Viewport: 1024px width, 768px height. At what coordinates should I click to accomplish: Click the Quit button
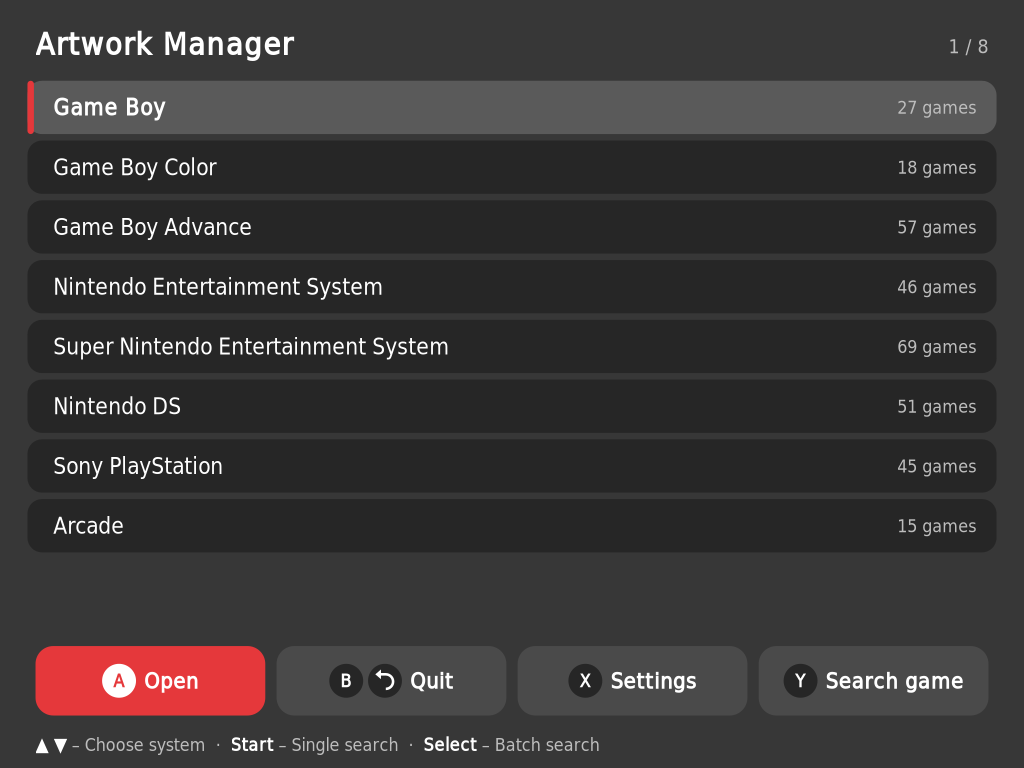(391, 680)
